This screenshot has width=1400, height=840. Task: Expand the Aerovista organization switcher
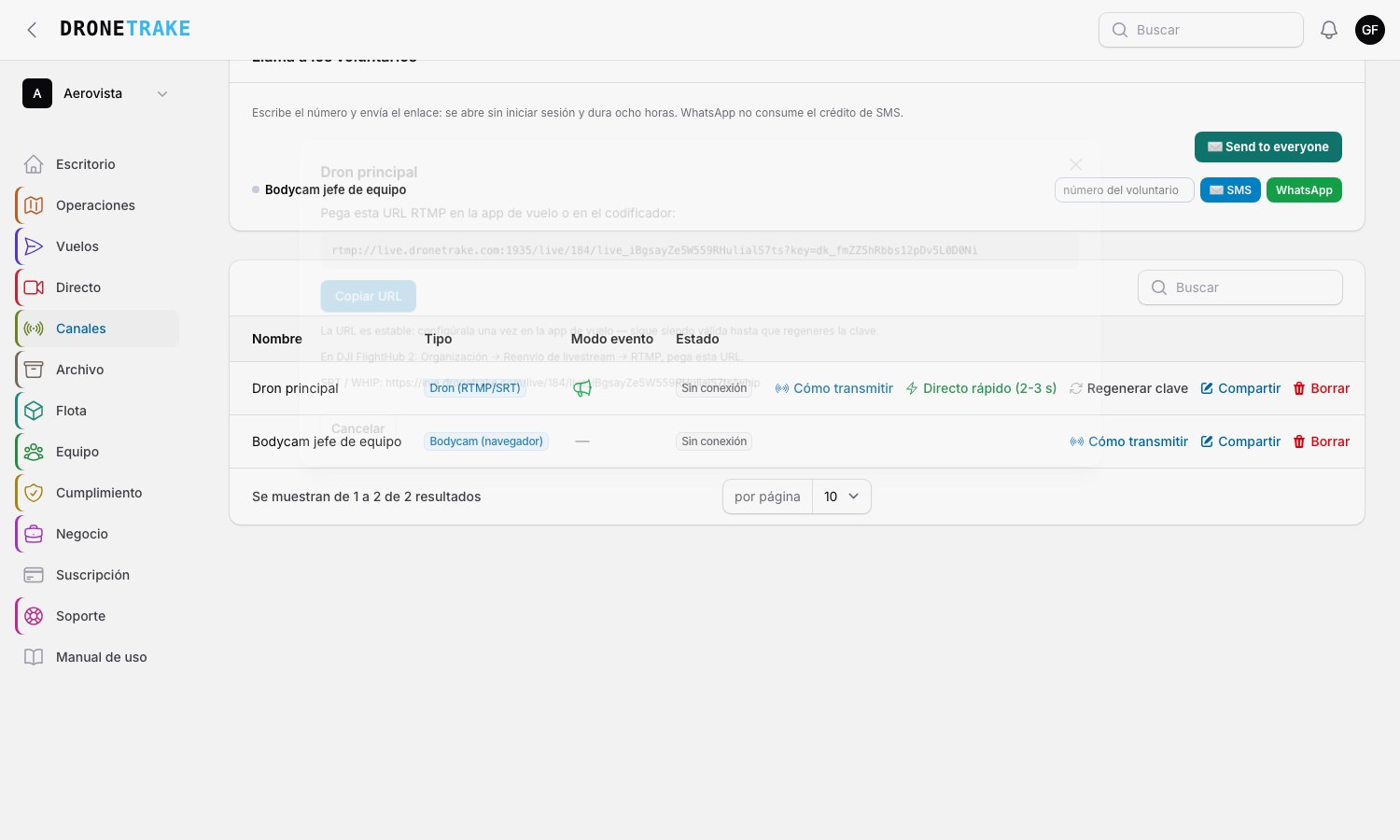97,93
